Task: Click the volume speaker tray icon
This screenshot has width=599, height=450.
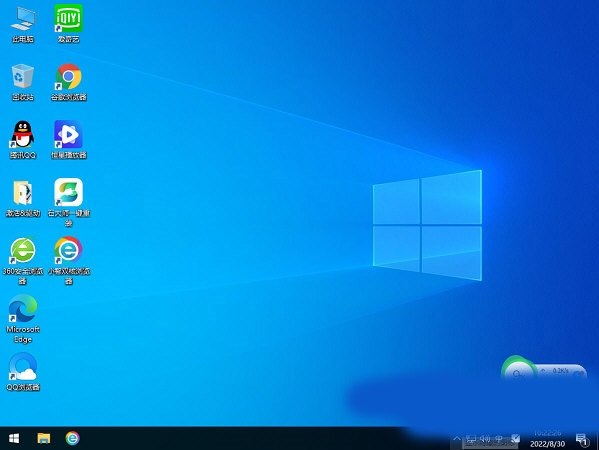Action: point(485,439)
